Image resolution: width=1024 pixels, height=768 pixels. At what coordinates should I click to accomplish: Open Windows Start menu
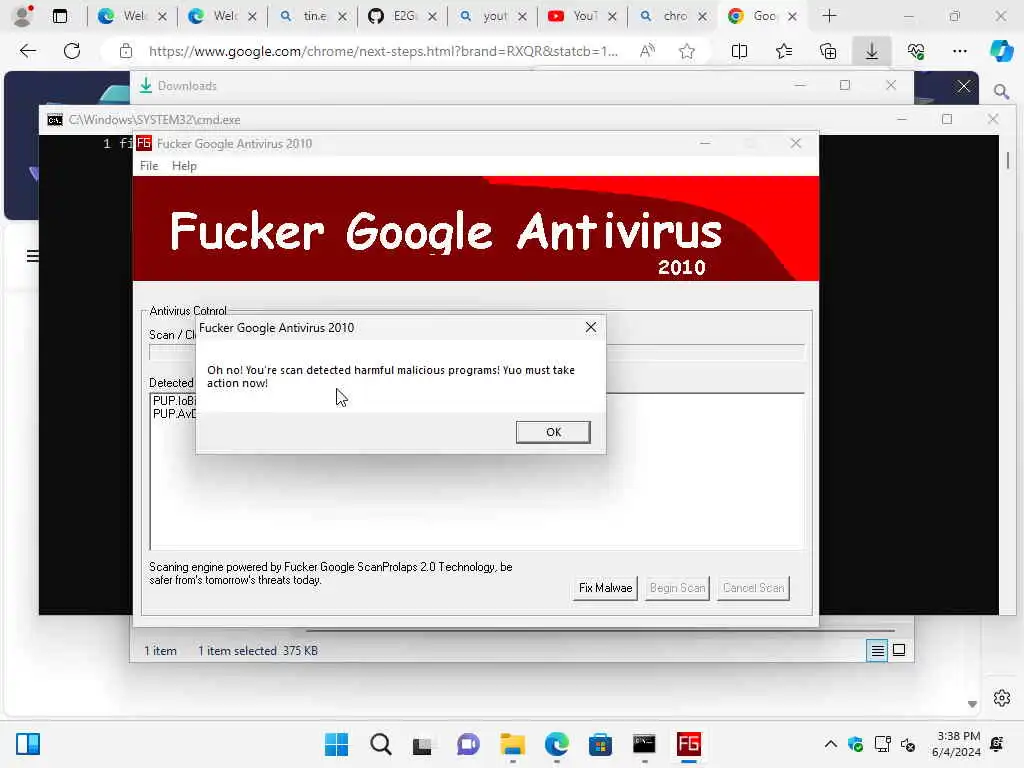tap(336, 744)
